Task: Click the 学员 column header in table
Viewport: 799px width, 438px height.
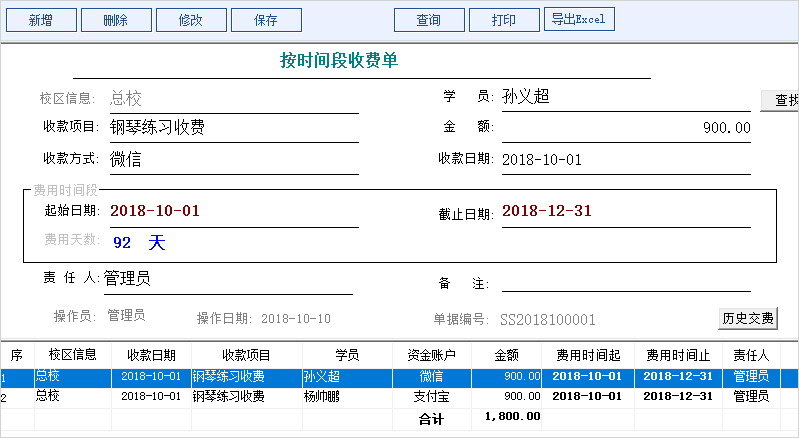Action: click(347, 355)
